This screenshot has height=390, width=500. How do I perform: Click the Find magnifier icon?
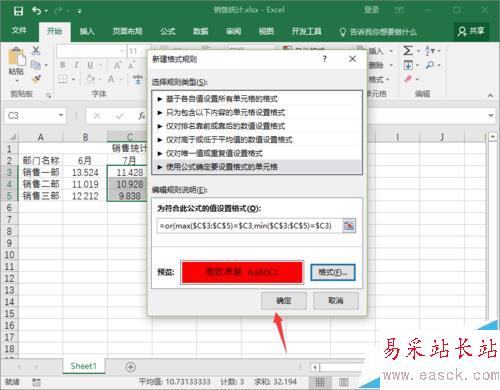point(430,65)
